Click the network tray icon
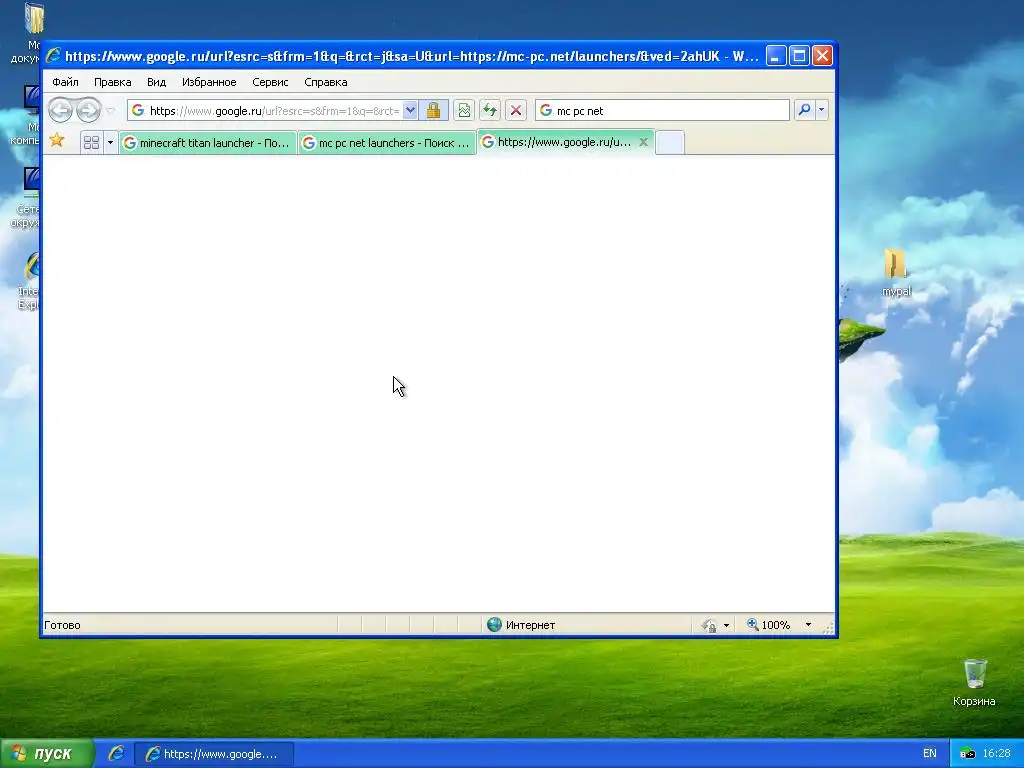The image size is (1024, 768). click(967, 754)
